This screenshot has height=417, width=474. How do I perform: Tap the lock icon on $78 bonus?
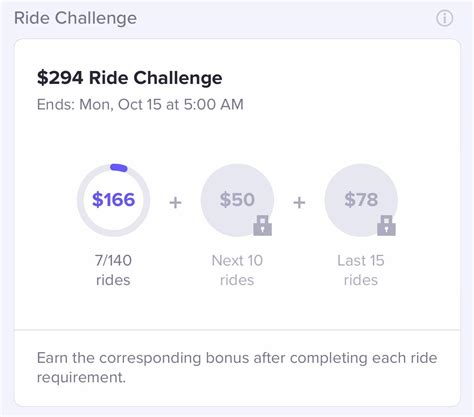[386, 226]
